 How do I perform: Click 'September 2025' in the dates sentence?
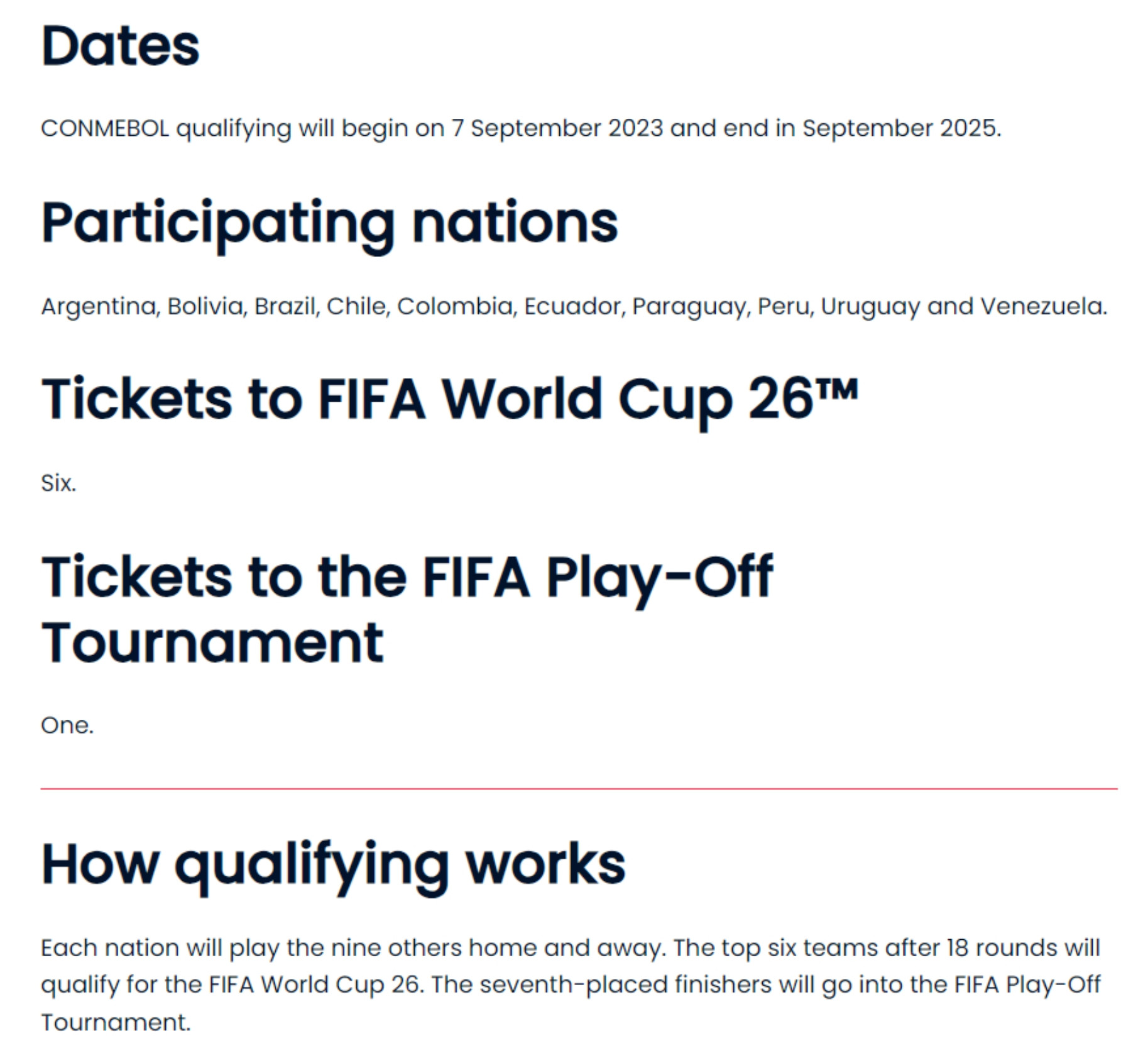(901, 129)
